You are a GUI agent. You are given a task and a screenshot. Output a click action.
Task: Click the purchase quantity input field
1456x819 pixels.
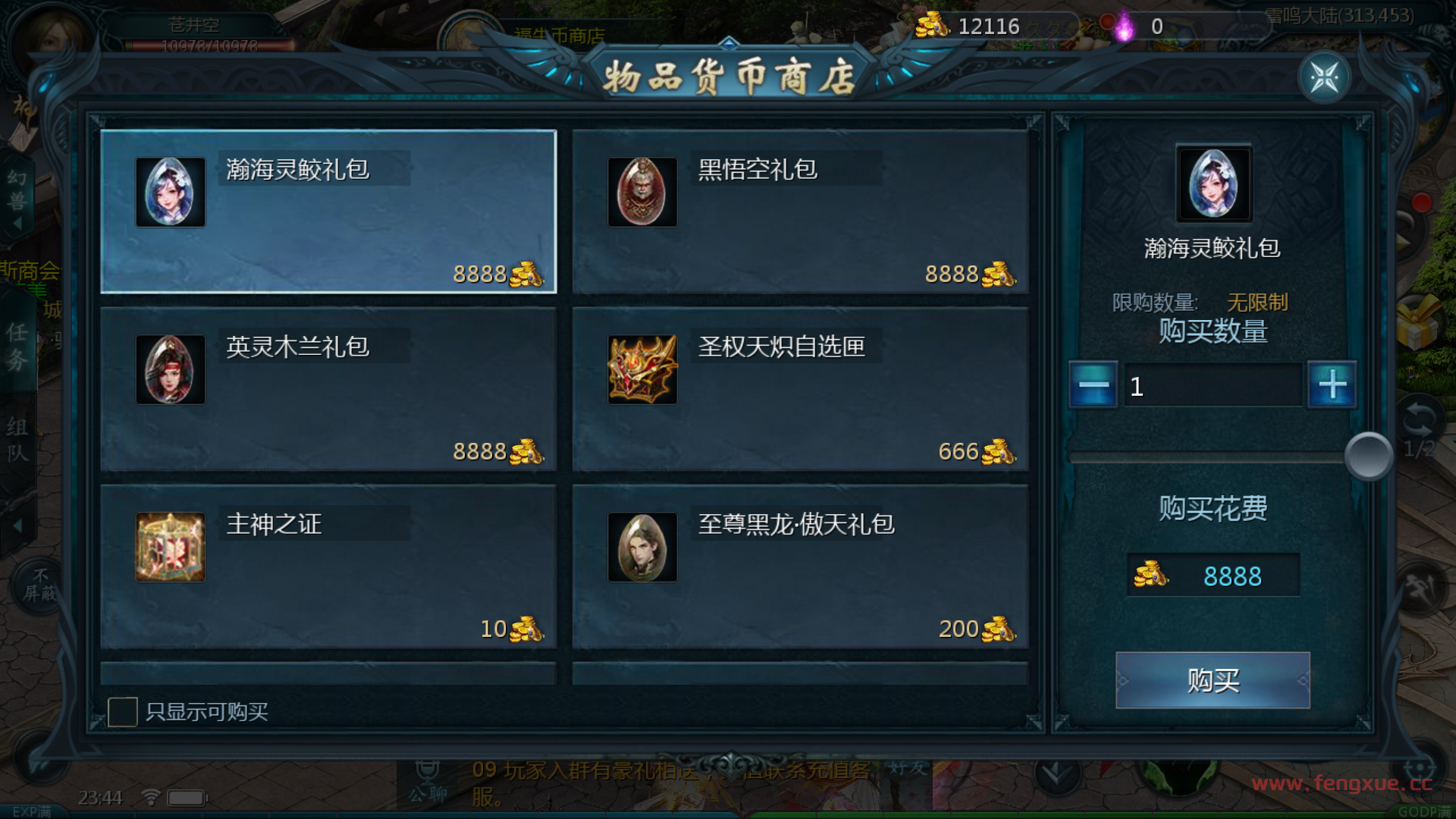point(1213,385)
